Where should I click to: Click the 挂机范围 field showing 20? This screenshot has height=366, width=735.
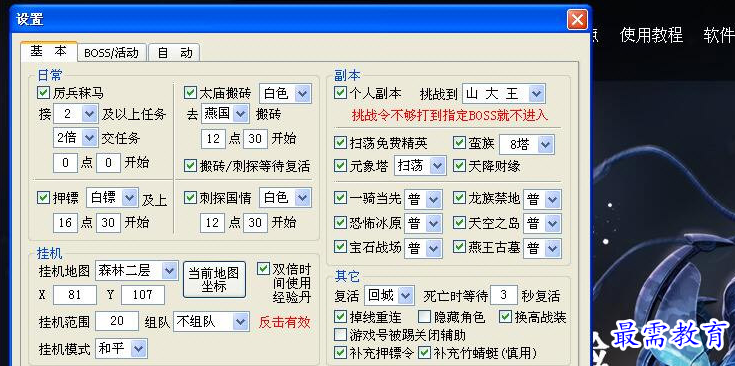117,321
